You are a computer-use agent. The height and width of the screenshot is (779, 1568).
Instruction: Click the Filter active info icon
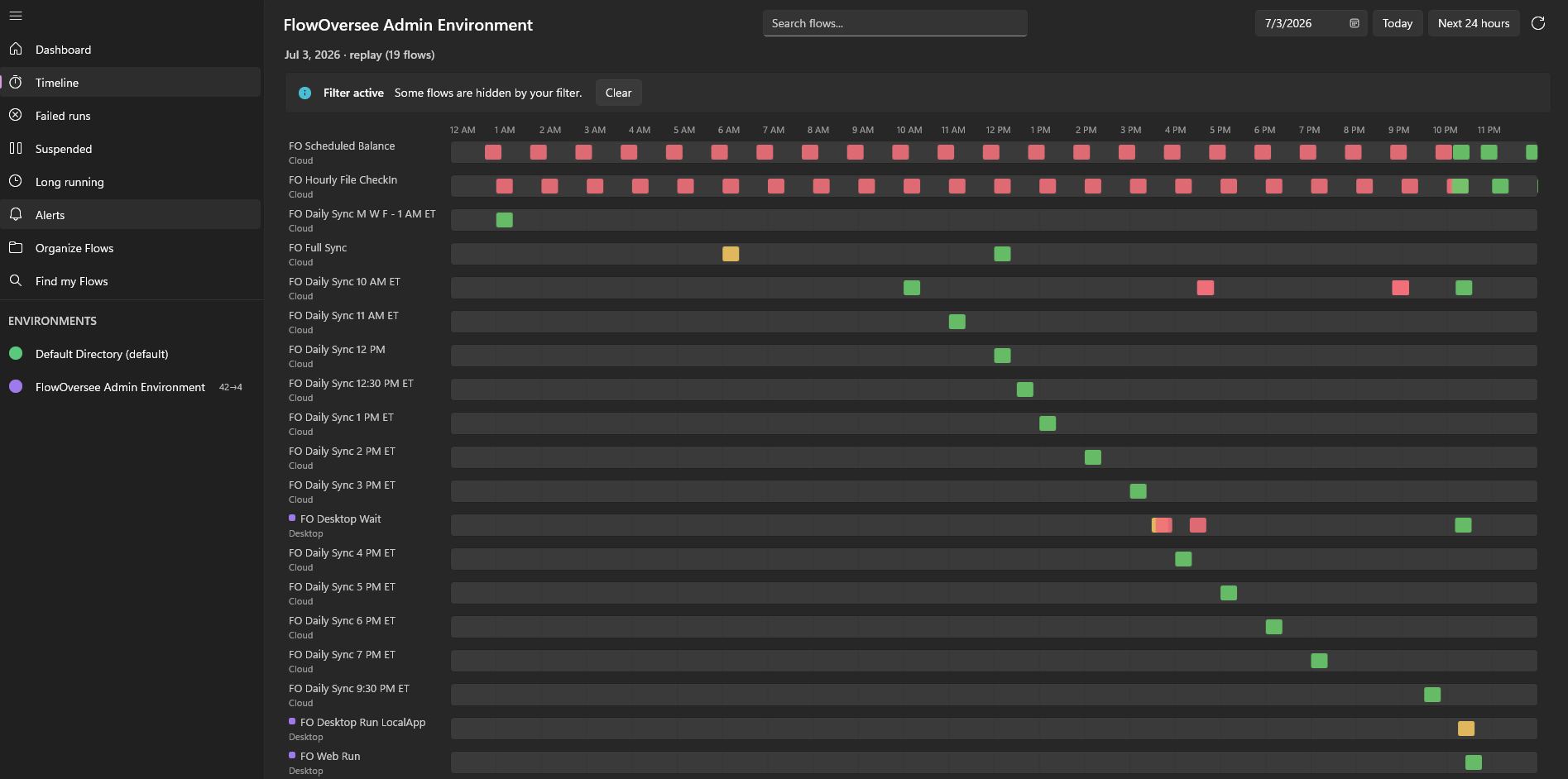[x=304, y=93]
